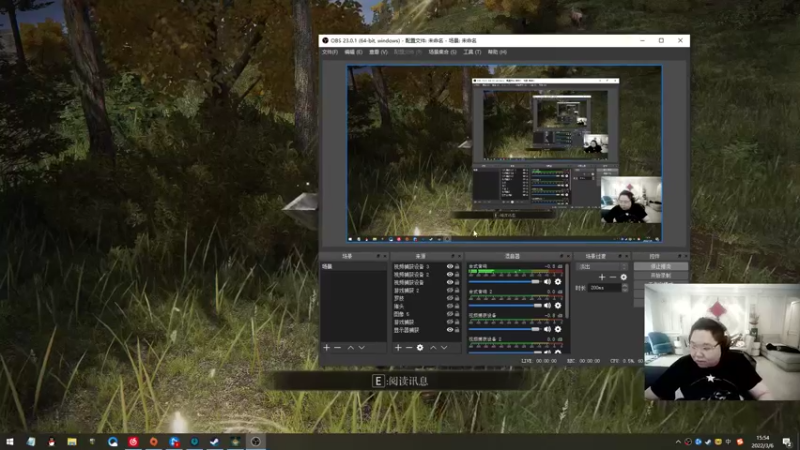The height and width of the screenshot is (450, 800).
Task: Mute the second mixer audio channel
Action: pyautogui.click(x=547, y=306)
